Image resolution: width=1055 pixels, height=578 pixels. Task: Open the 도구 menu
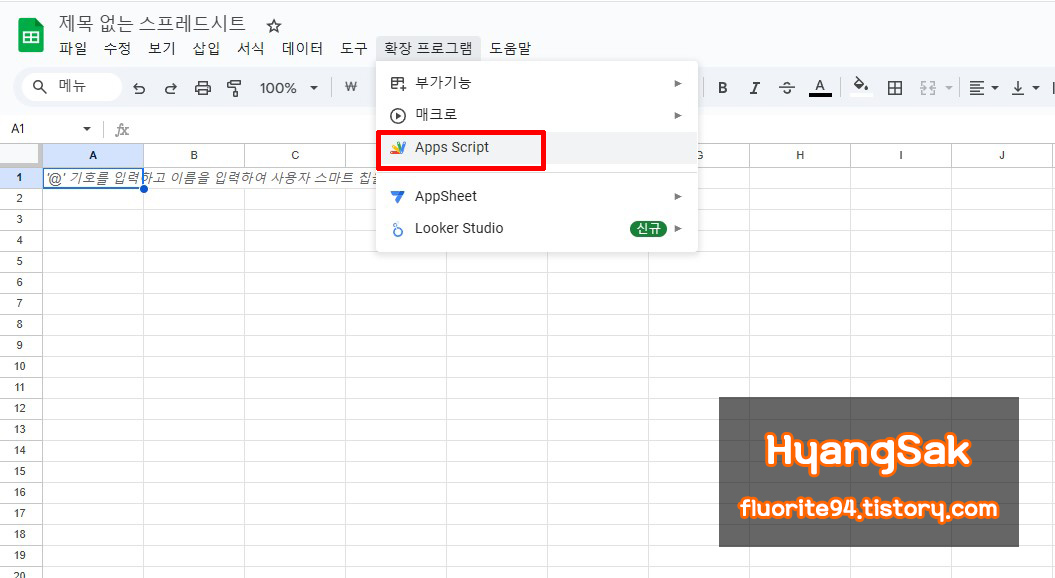click(353, 48)
